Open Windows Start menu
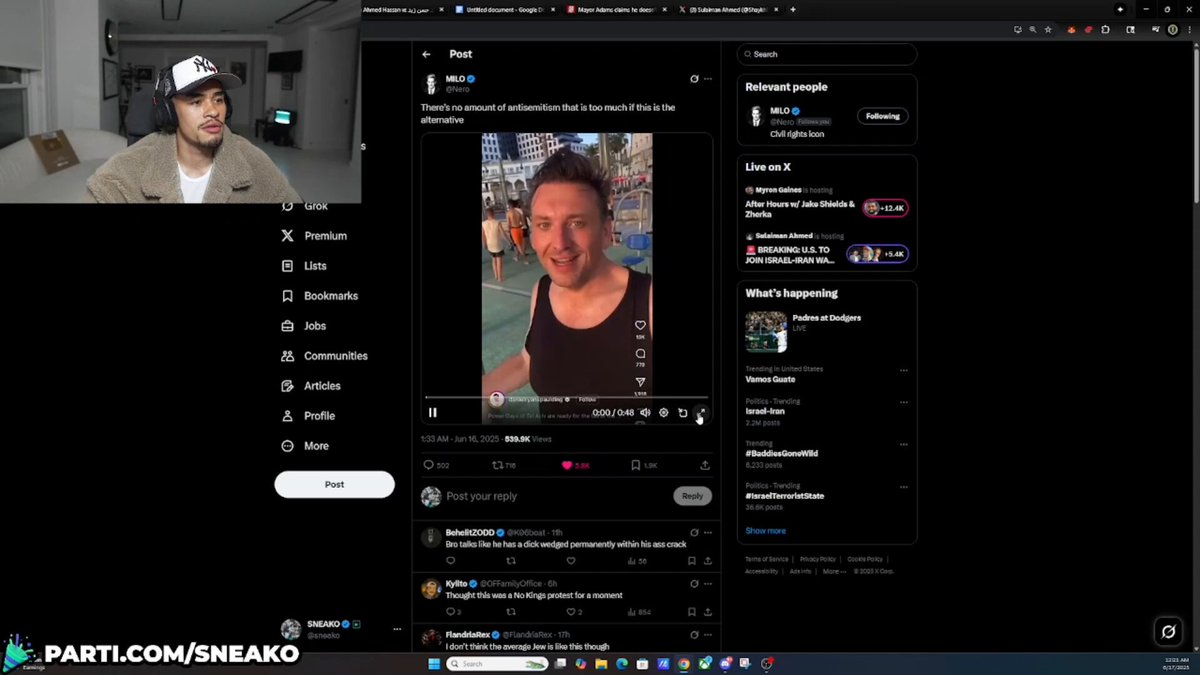Image resolution: width=1200 pixels, height=675 pixels. [x=434, y=663]
